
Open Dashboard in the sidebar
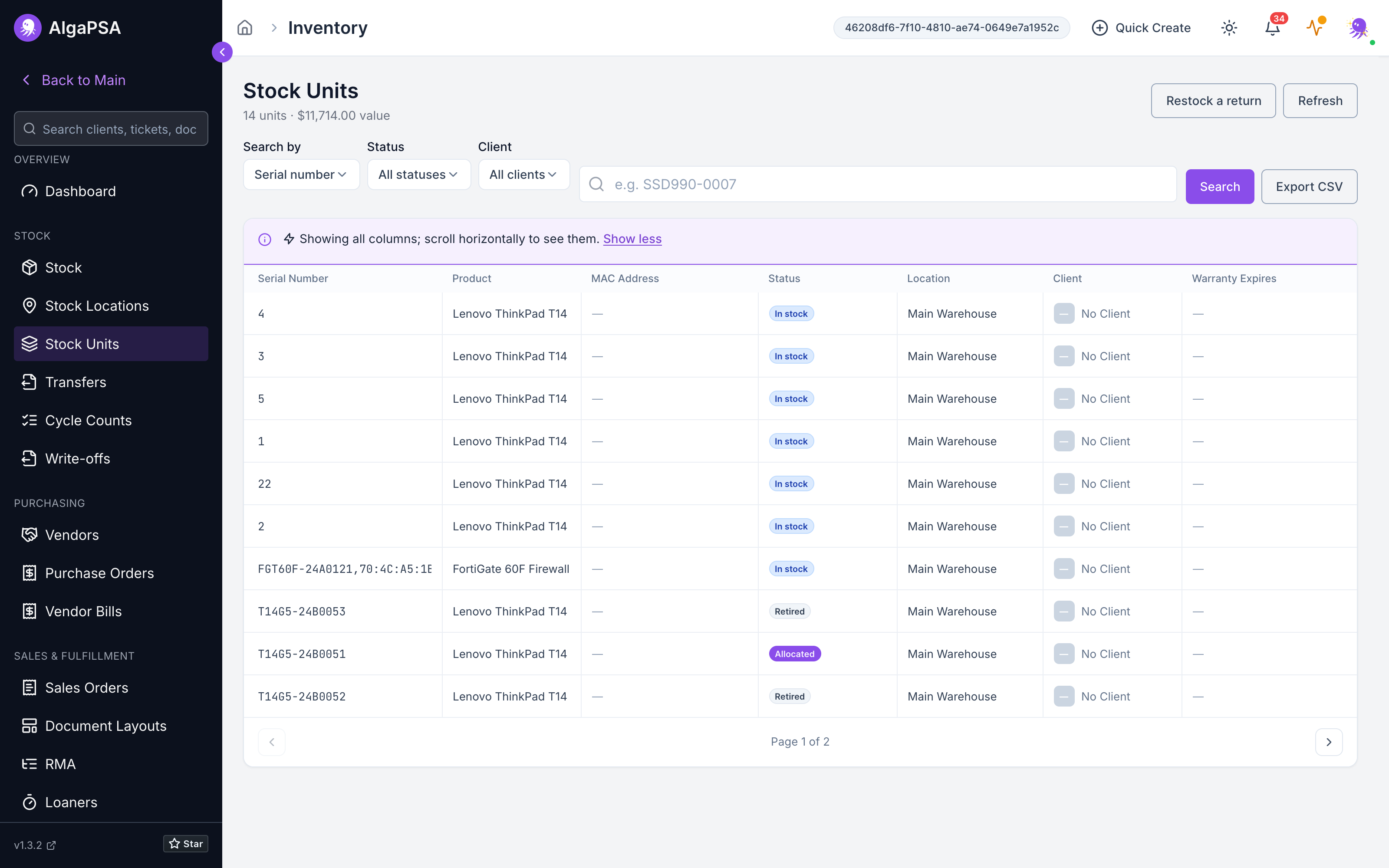click(111, 191)
